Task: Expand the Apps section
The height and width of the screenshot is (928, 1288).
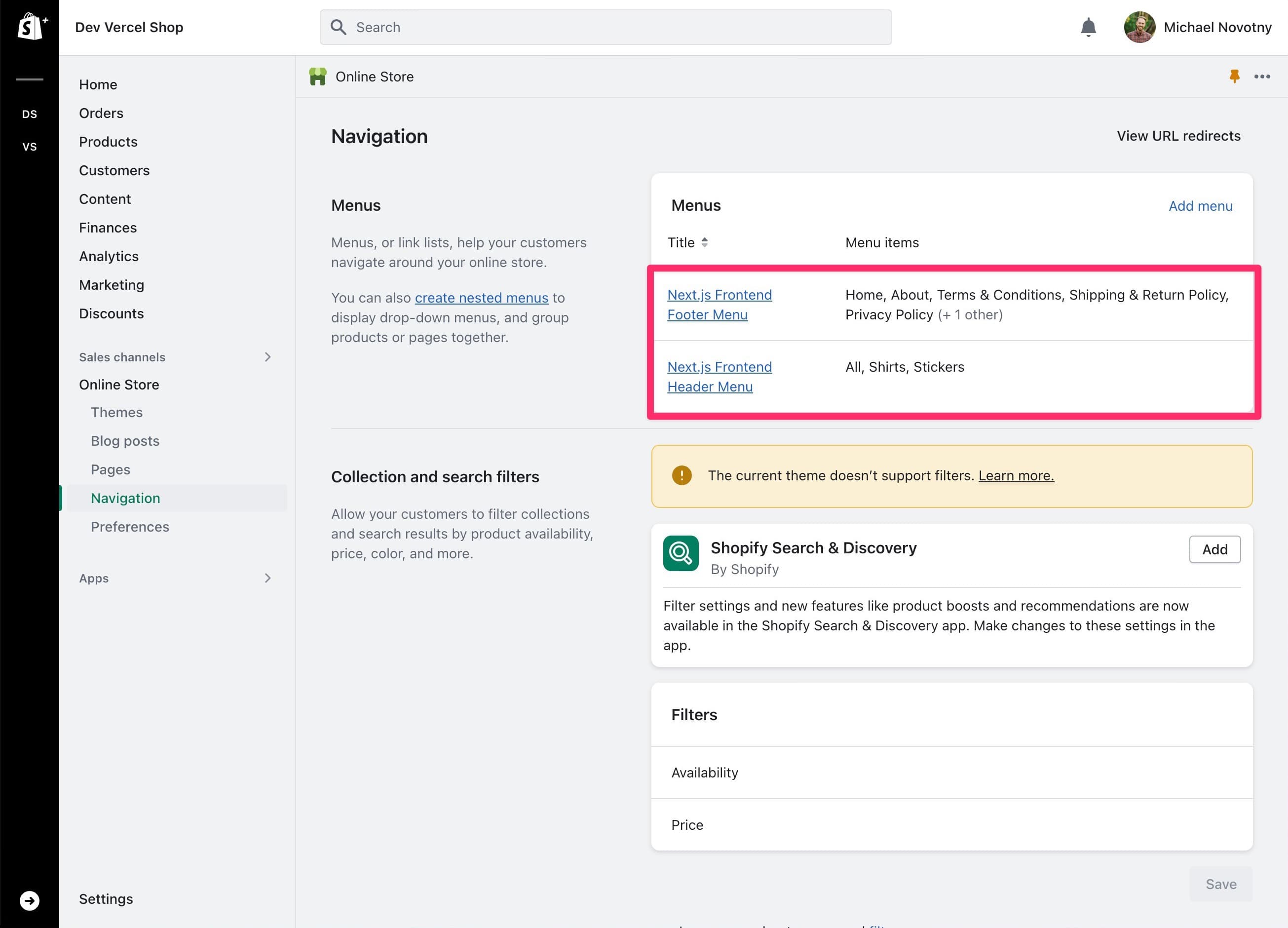Action: coord(267,578)
